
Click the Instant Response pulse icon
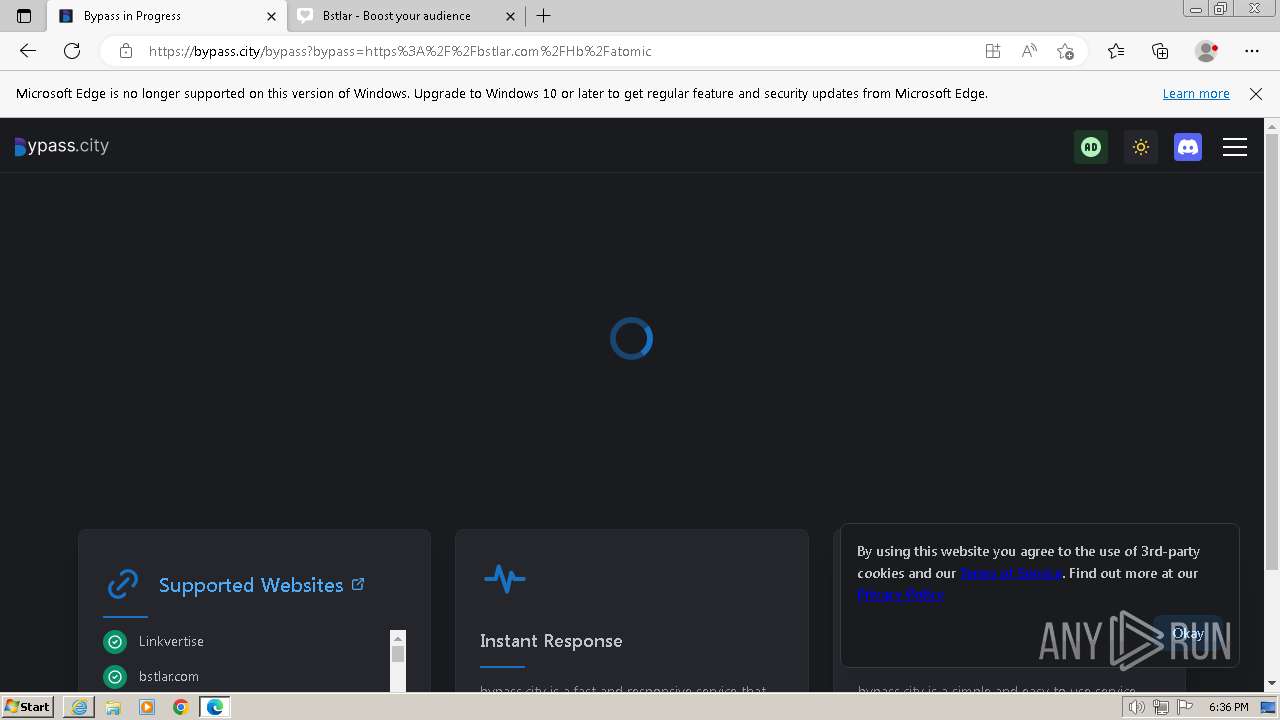pos(504,578)
